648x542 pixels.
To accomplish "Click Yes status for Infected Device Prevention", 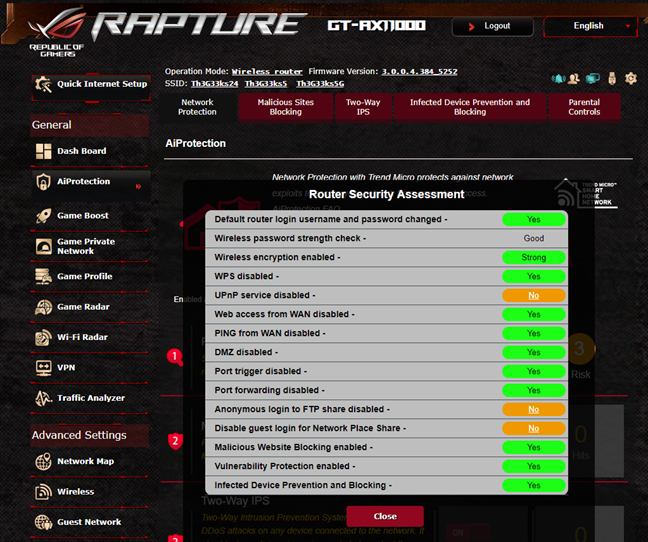I will [x=534, y=485].
